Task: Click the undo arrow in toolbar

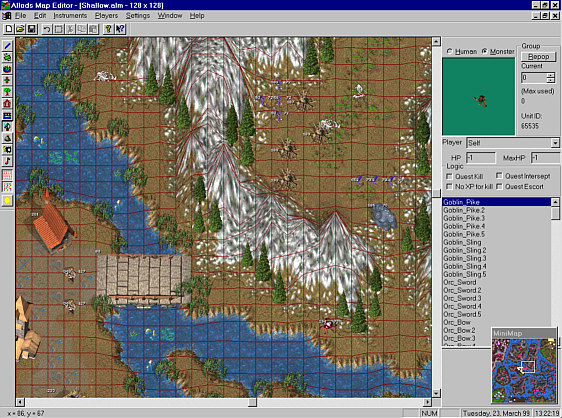Action: [x=47, y=29]
